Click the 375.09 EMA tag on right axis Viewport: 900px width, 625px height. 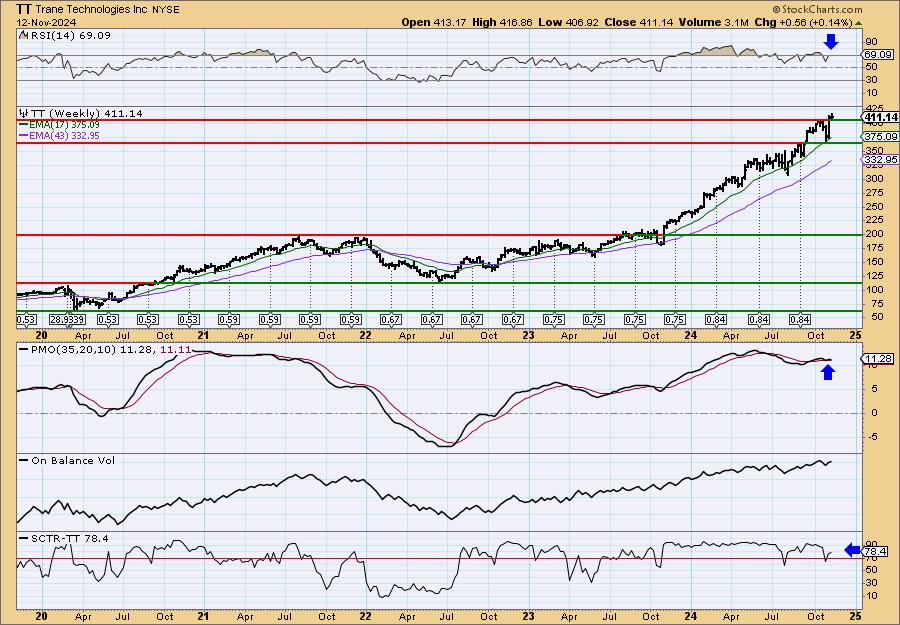tap(881, 137)
